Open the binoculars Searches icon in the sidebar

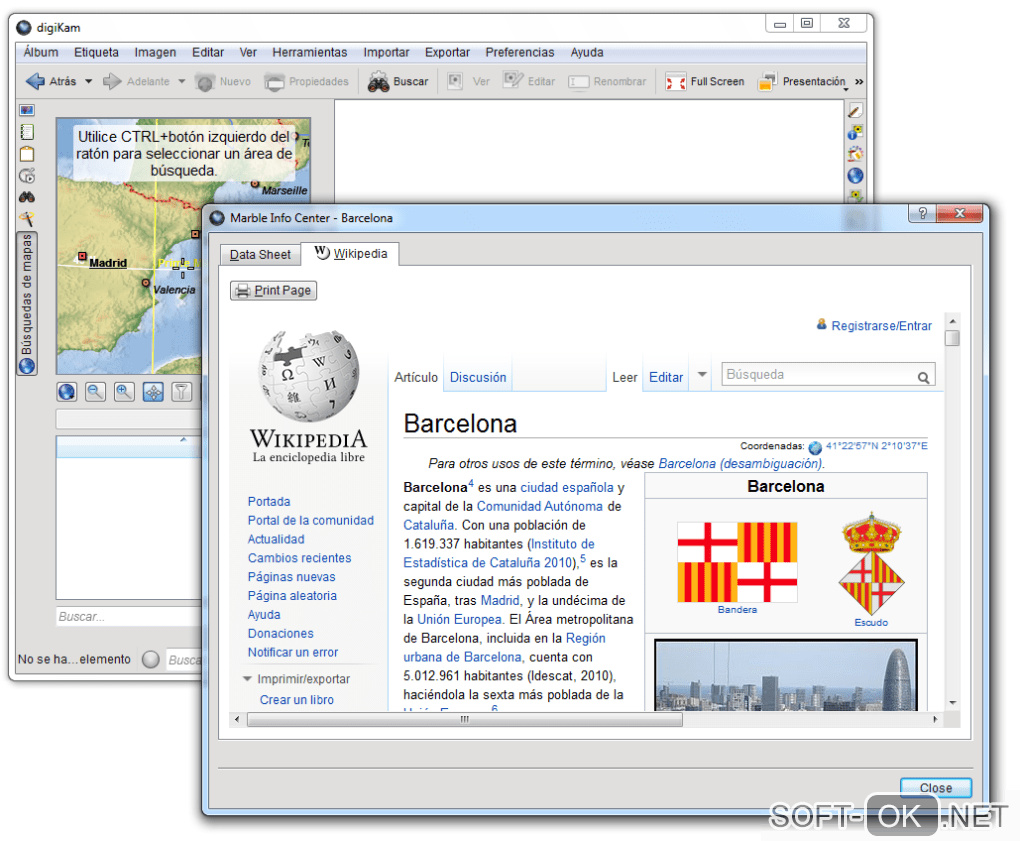[27, 197]
